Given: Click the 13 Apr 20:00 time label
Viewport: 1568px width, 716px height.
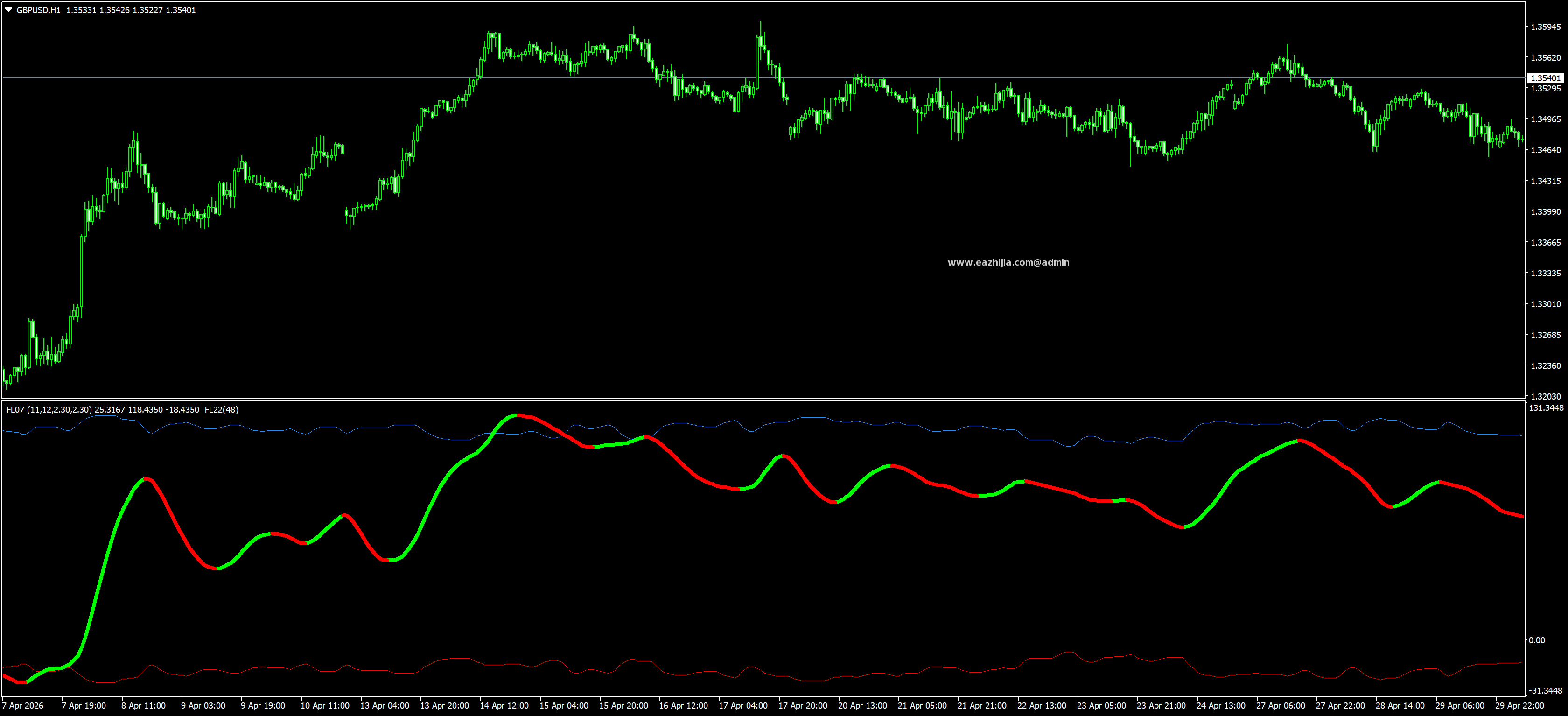Looking at the screenshot, I should click(x=444, y=706).
